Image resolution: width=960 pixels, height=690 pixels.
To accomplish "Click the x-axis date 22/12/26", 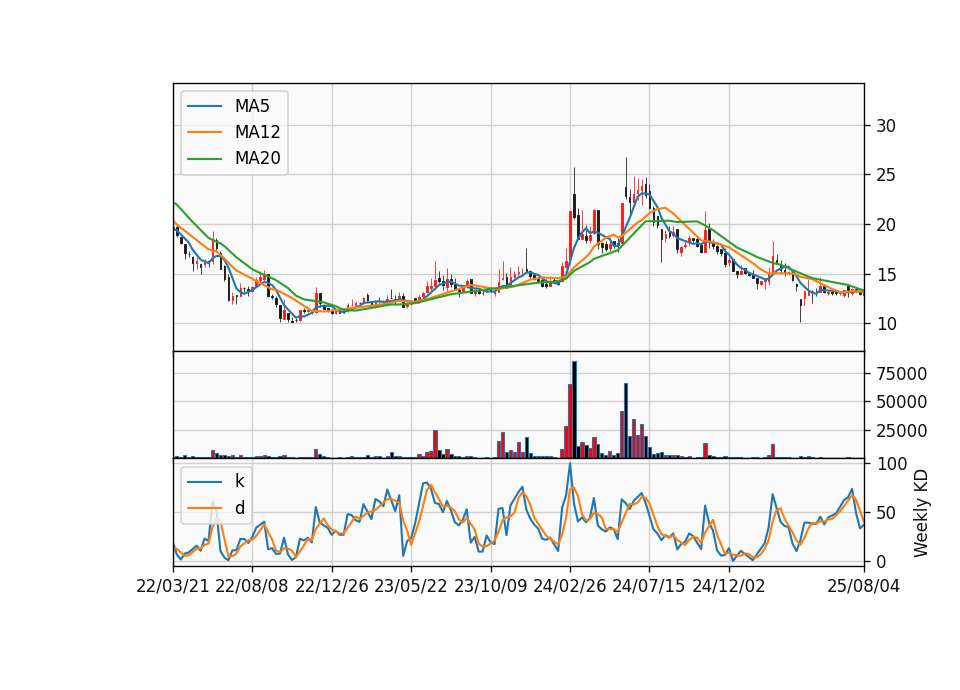I will click(x=332, y=587).
